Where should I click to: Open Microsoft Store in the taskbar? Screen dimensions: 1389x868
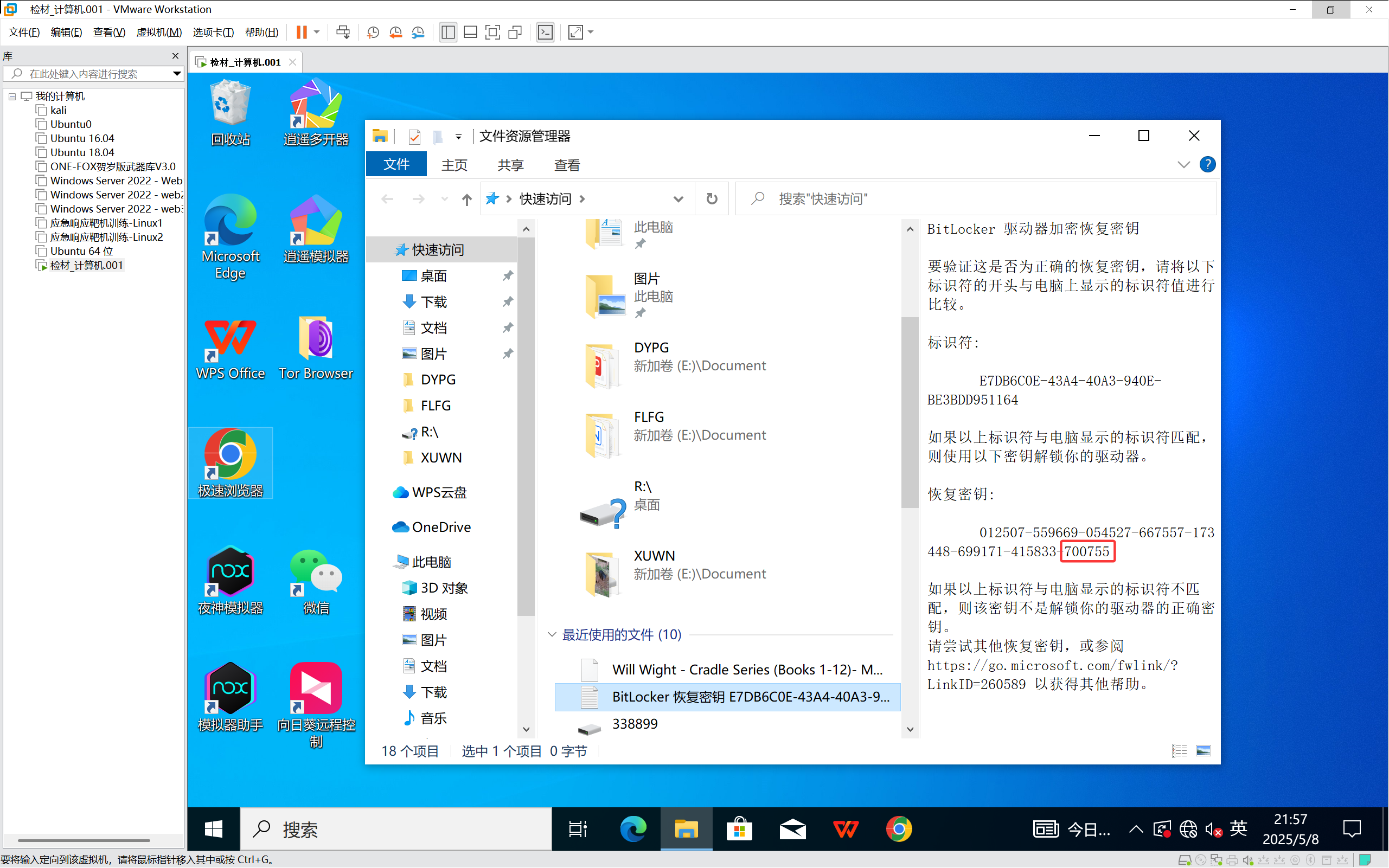(739, 829)
